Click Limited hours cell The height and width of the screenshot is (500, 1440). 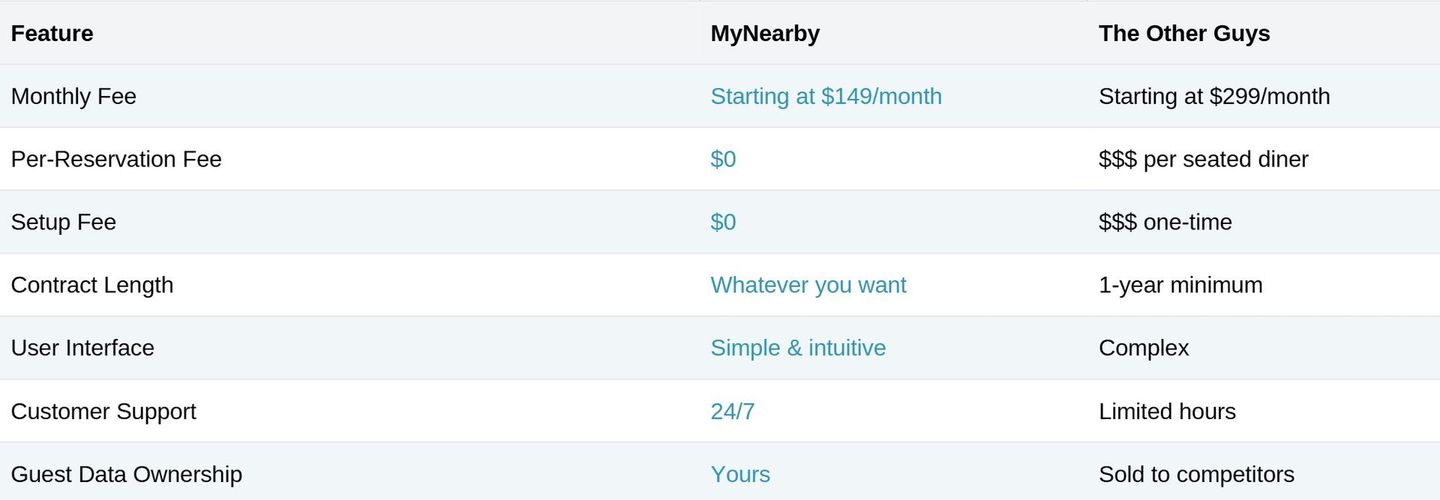(x=1167, y=411)
